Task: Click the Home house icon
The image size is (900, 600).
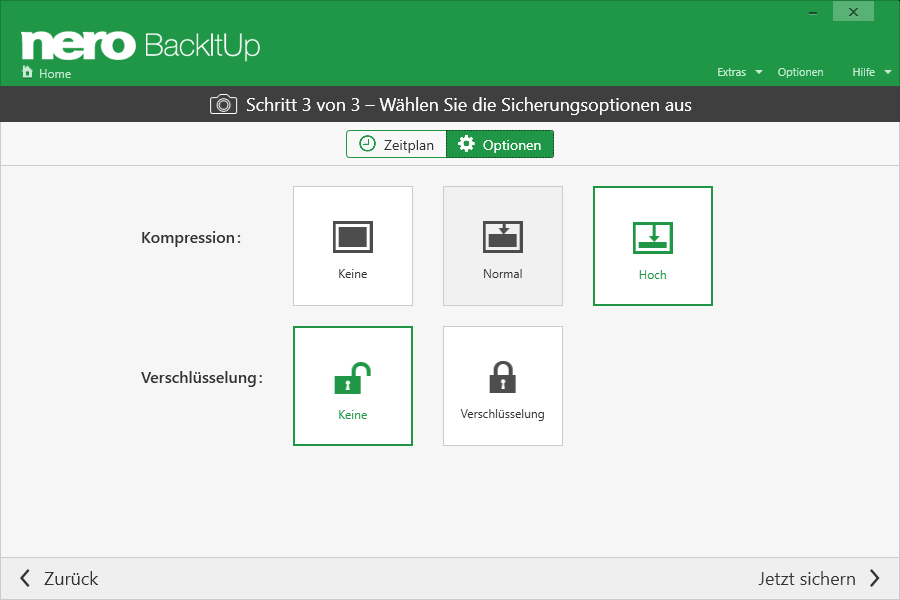Action: [27, 73]
